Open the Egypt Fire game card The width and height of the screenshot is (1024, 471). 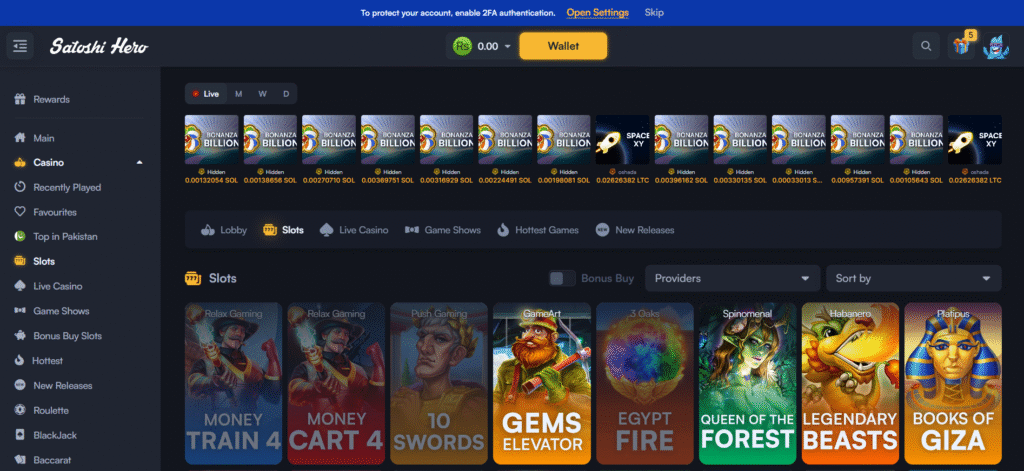[645, 383]
